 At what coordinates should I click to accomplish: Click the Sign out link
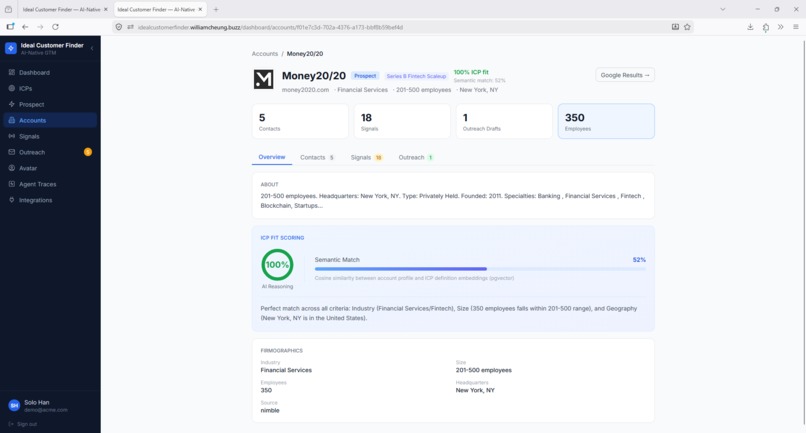tap(23, 424)
